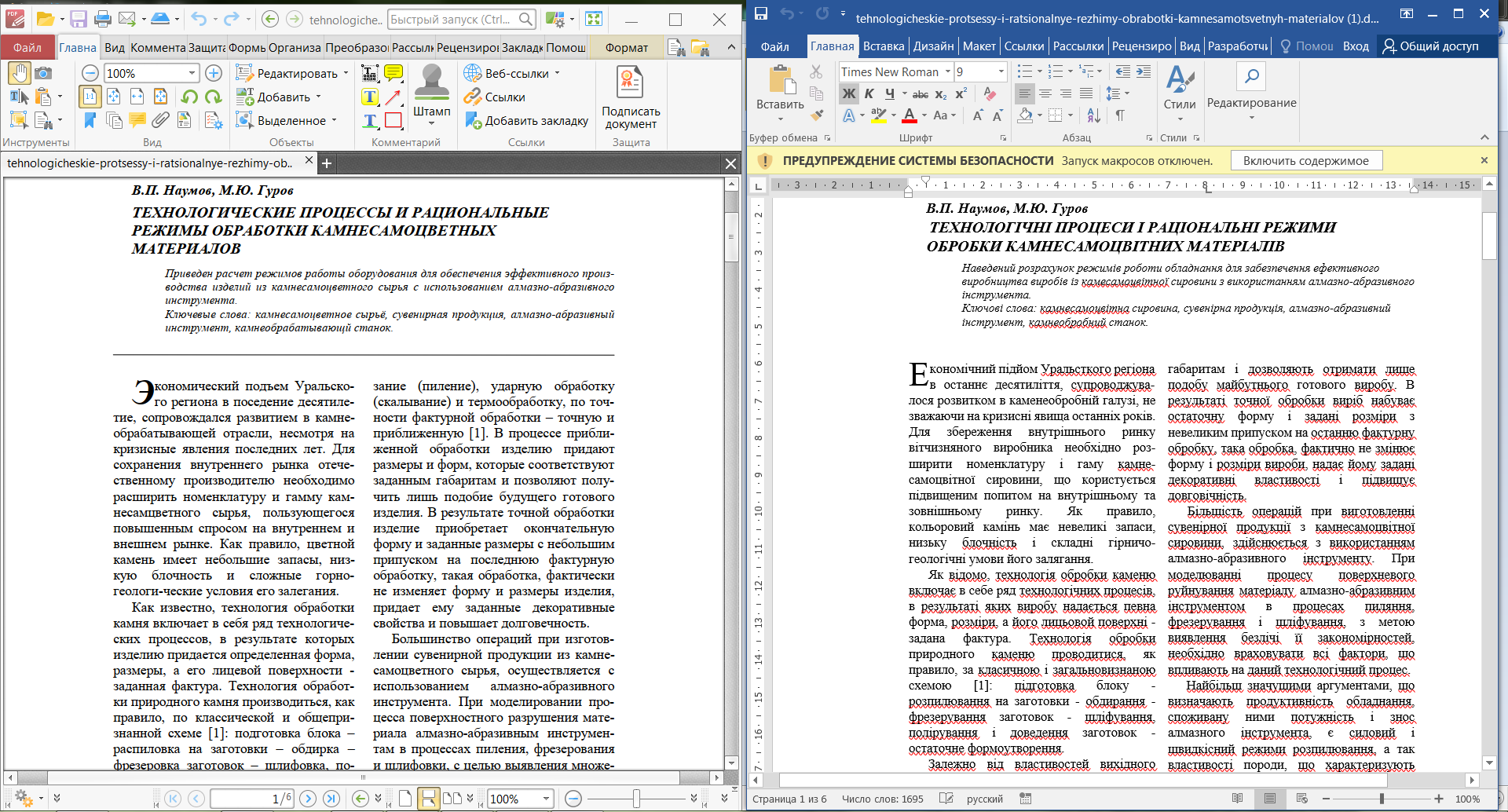
Task: Click the Sign document icon in PDF viewer
Action: point(631,97)
